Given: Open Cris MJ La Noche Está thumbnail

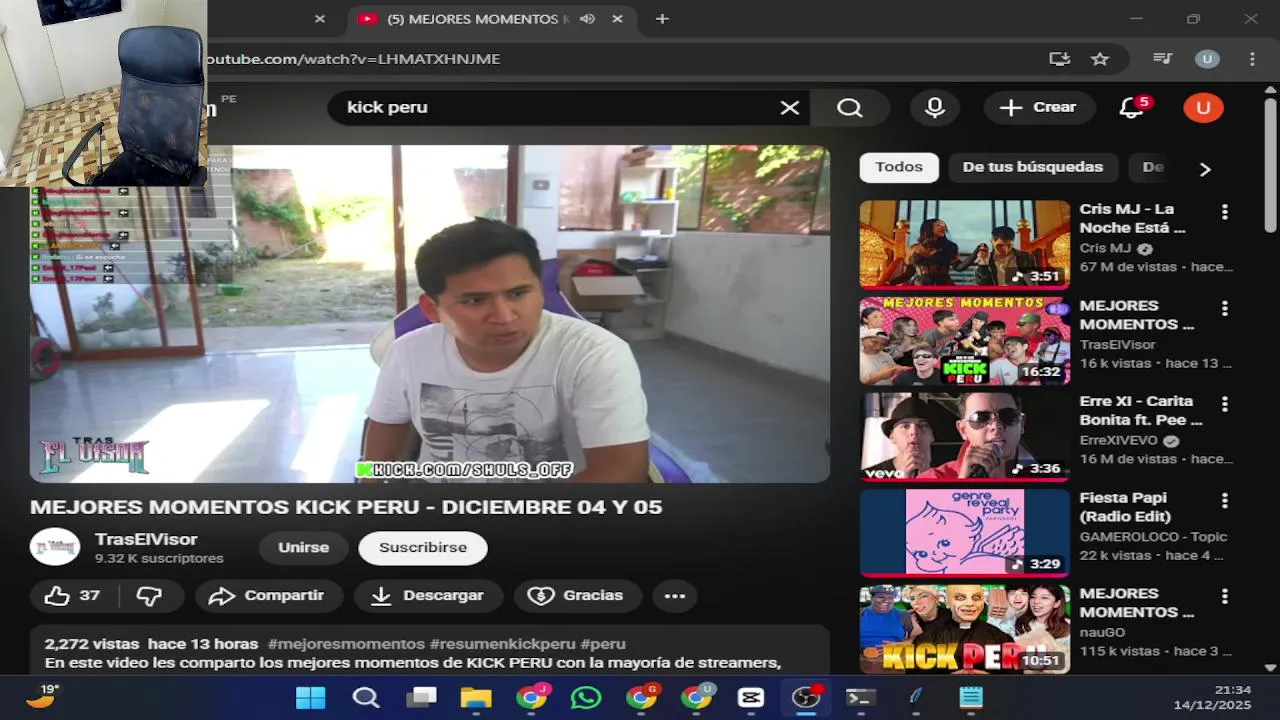Looking at the screenshot, I should coord(965,244).
